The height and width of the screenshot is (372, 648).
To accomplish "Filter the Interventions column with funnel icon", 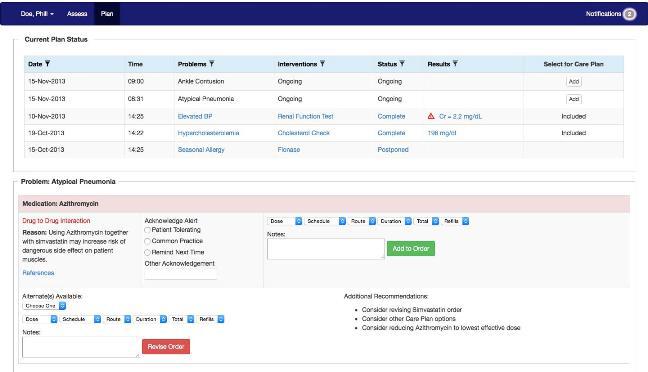I will click(322, 64).
